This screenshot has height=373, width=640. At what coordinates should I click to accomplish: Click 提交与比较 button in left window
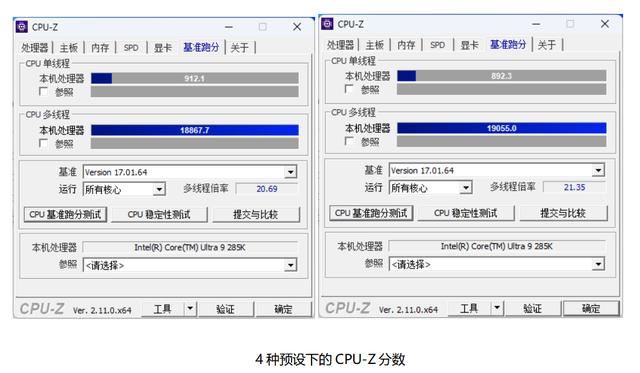[x=256, y=215]
